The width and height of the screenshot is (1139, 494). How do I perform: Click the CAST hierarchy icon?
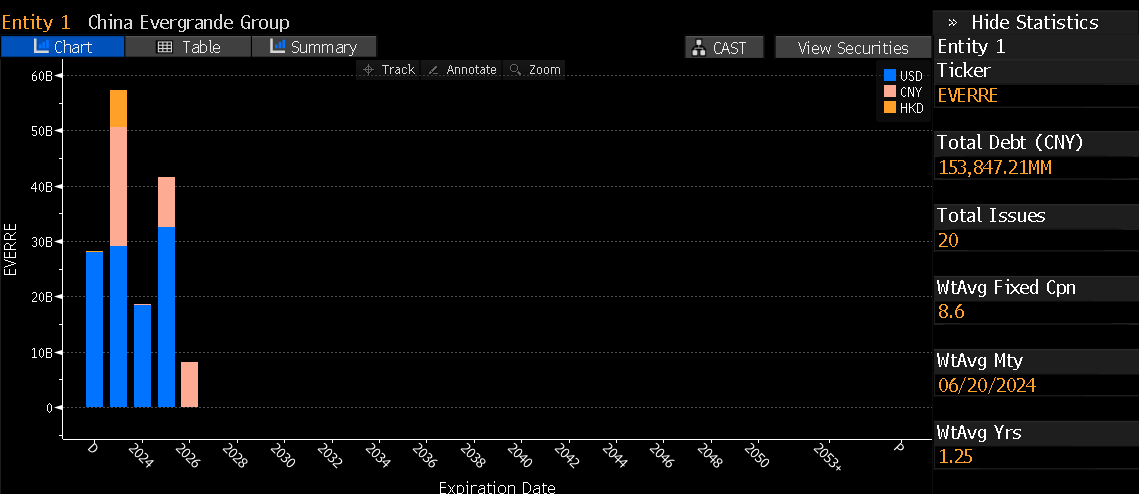point(700,48)
